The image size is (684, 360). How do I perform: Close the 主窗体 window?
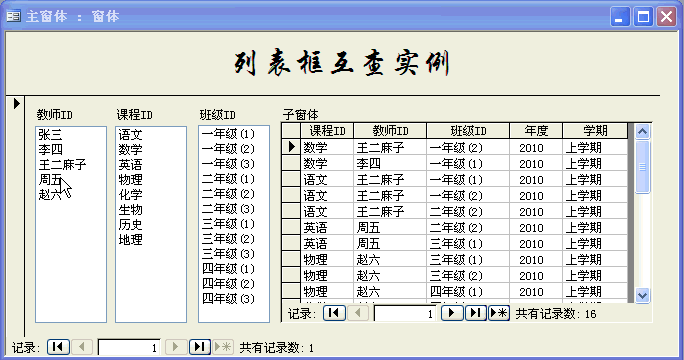pos(666,17)
